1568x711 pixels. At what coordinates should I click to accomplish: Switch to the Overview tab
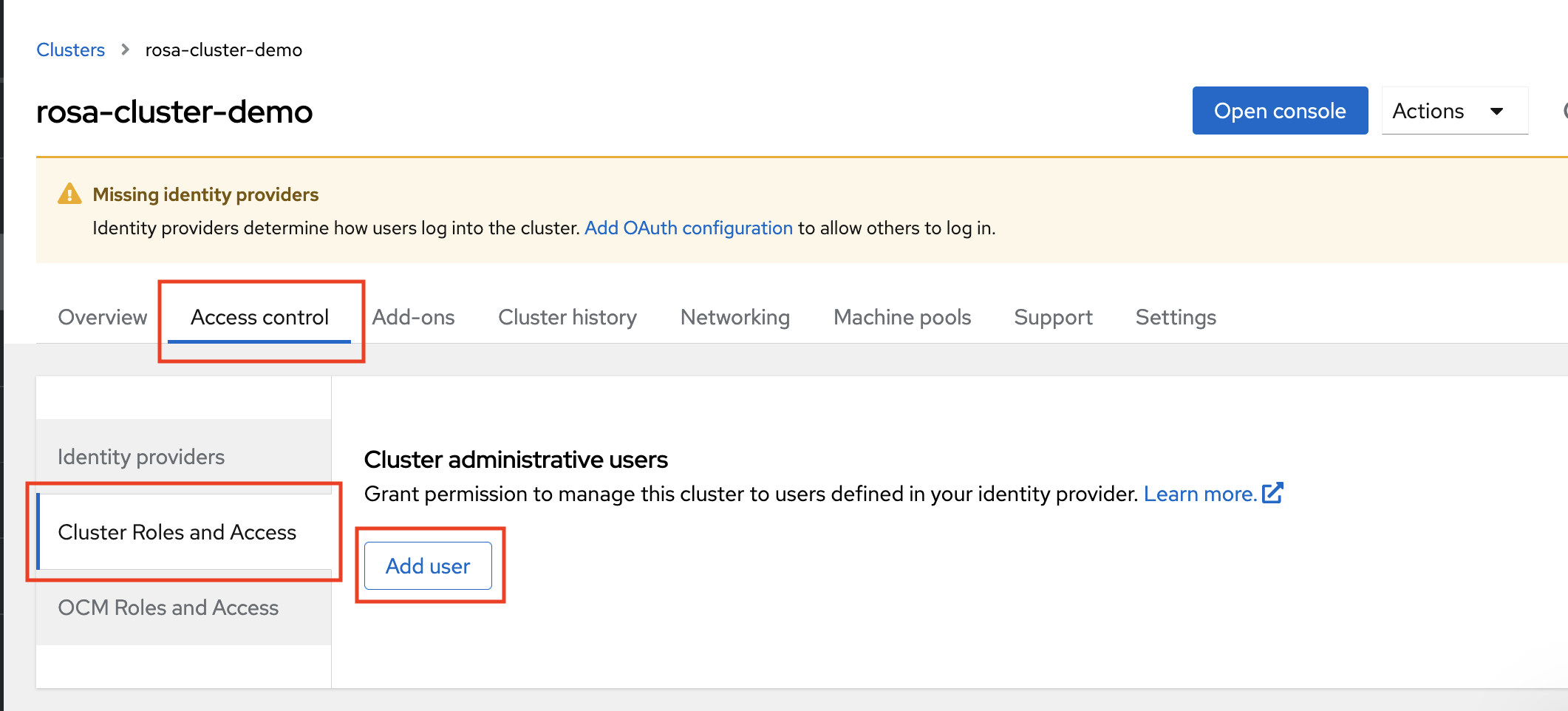point(102,317)
